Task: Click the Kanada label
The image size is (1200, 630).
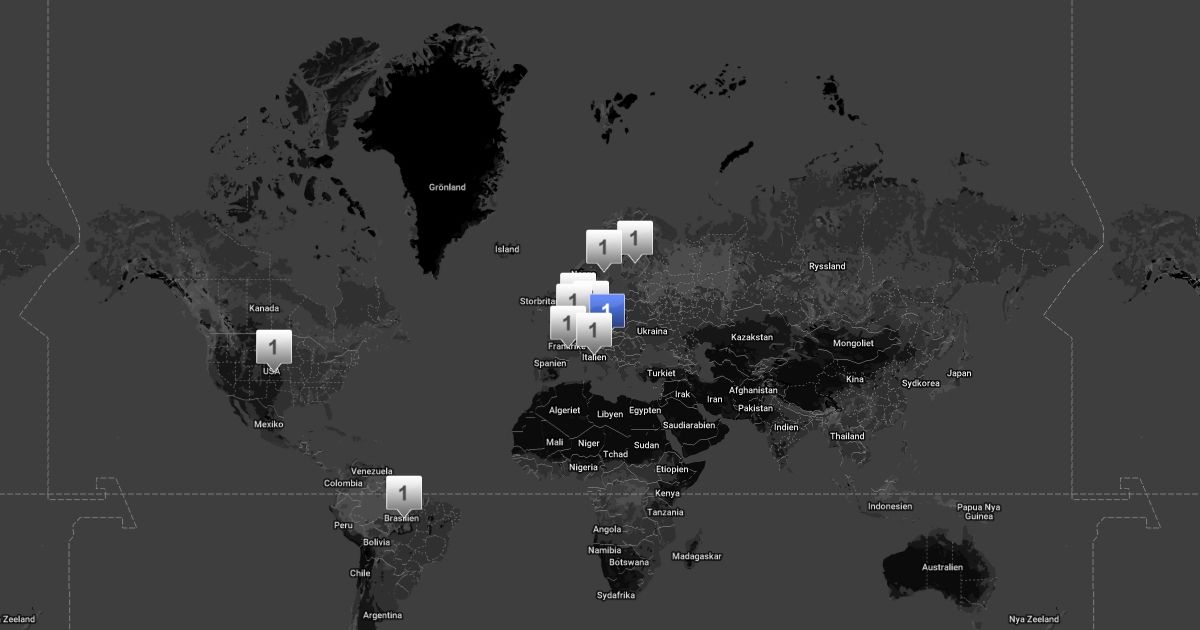Action: (x=264, y=308)
